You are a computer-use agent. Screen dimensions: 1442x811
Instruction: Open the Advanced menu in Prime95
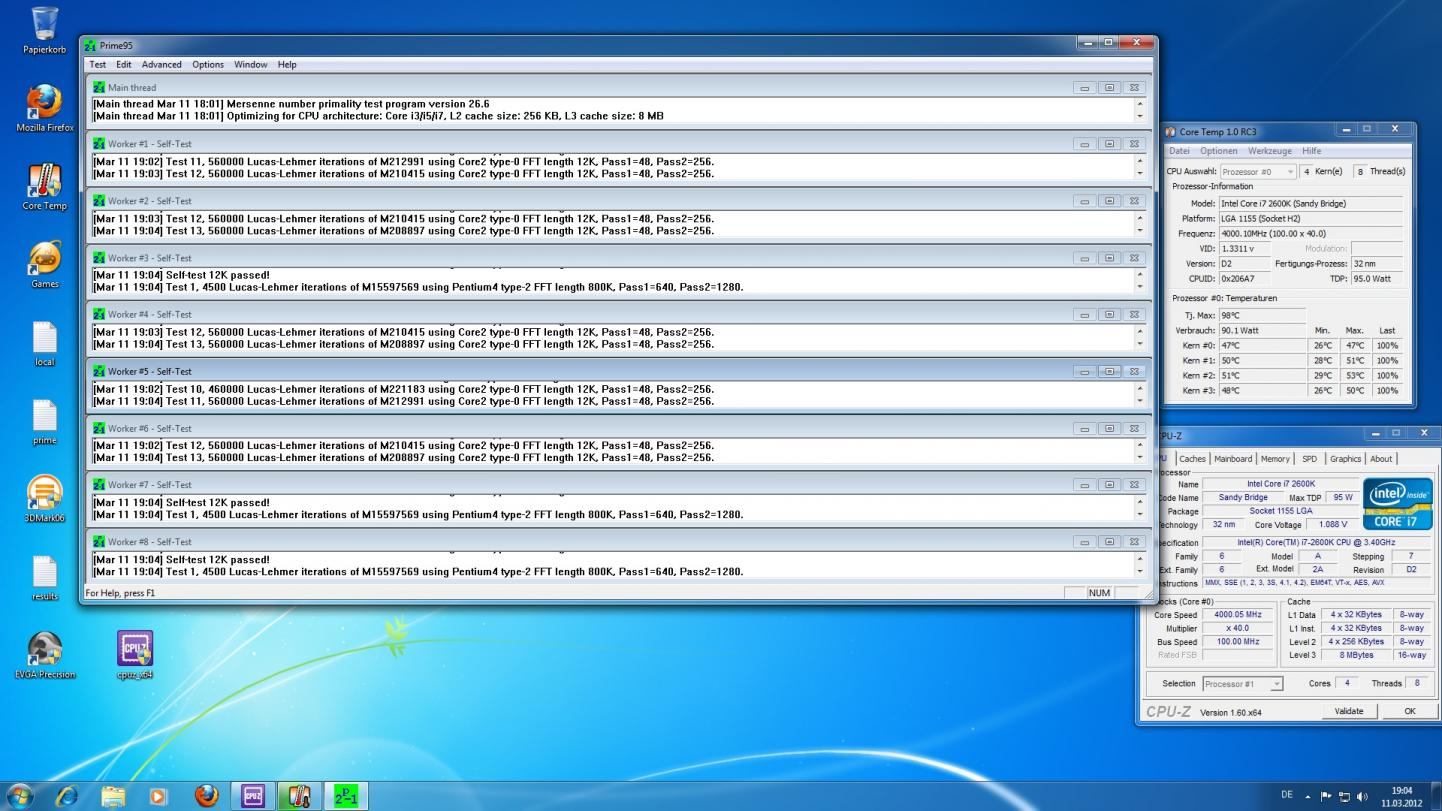pos(162,65)
